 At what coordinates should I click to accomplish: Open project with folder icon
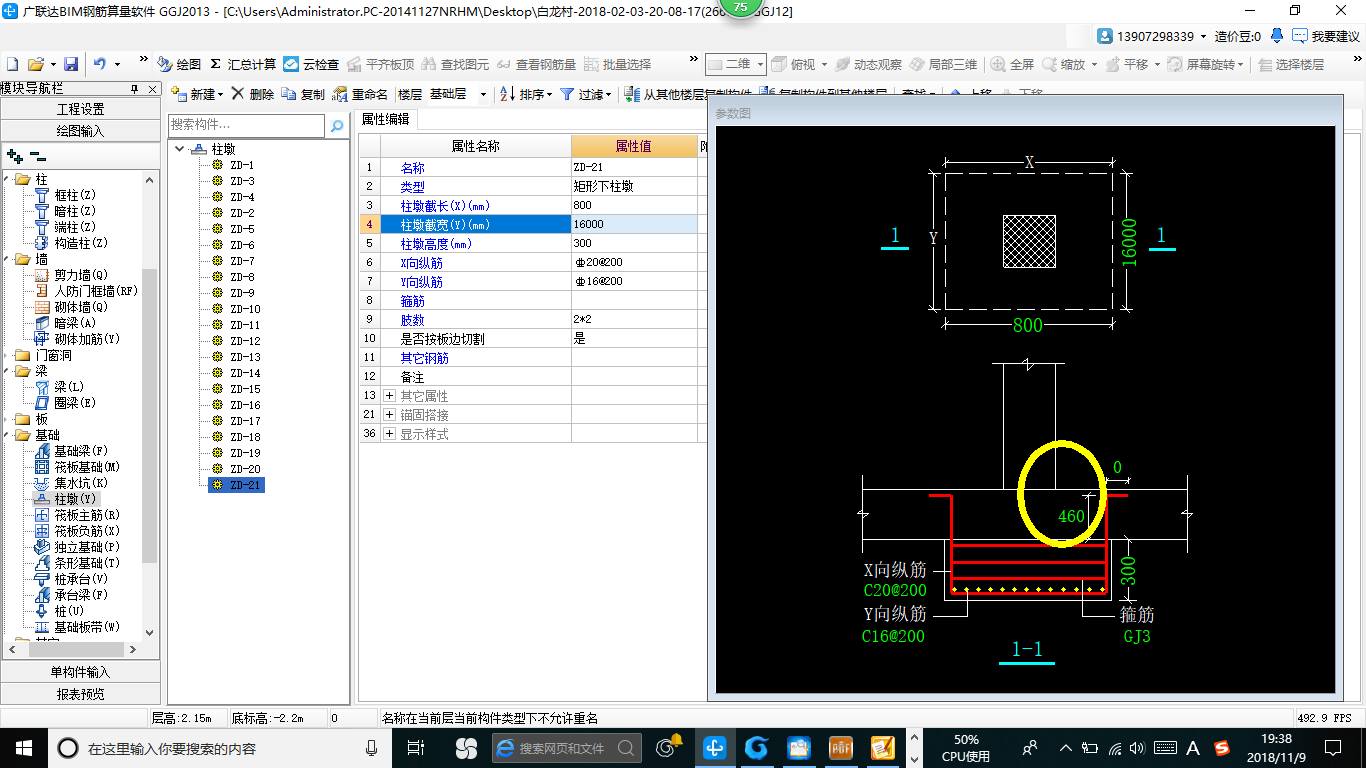[35, 64]
